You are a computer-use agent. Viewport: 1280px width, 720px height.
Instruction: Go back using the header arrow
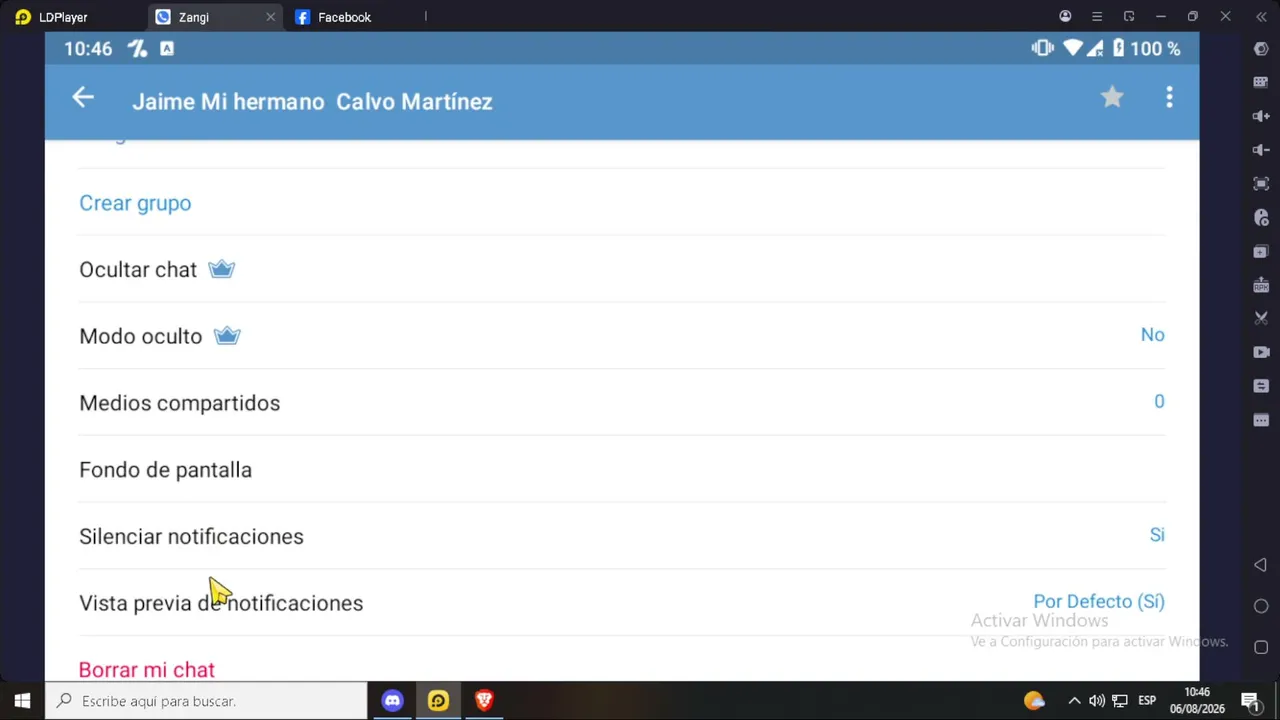pyautogui.click(x=83, y=97)
